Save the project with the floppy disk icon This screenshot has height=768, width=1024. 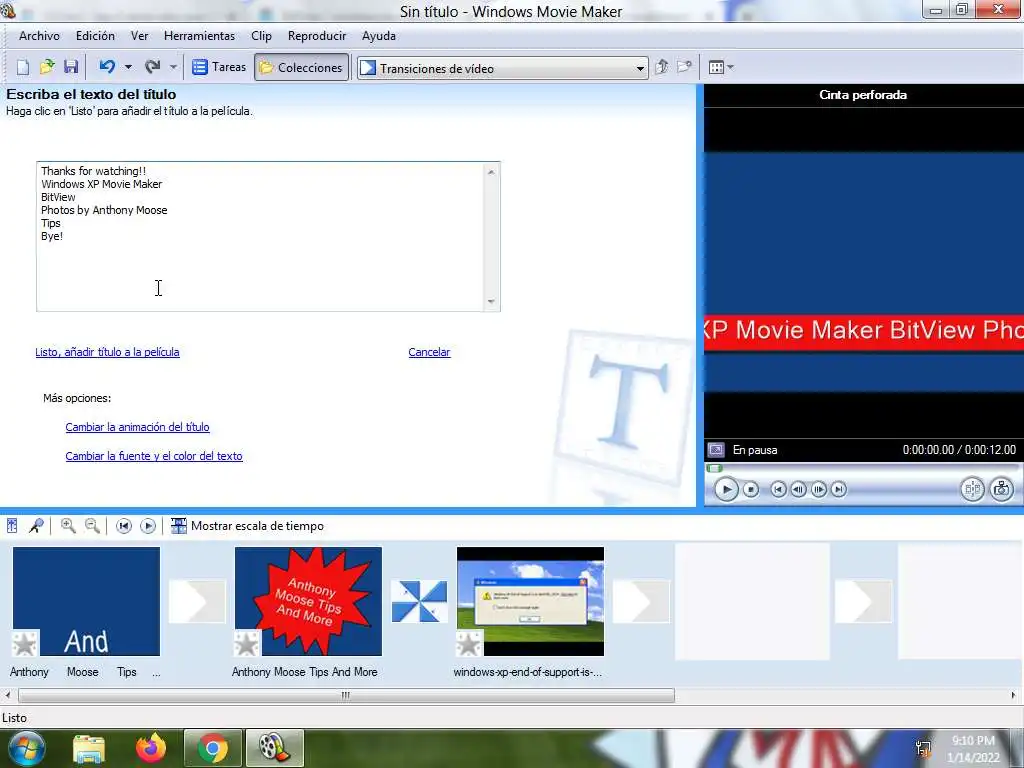(71, 67)
